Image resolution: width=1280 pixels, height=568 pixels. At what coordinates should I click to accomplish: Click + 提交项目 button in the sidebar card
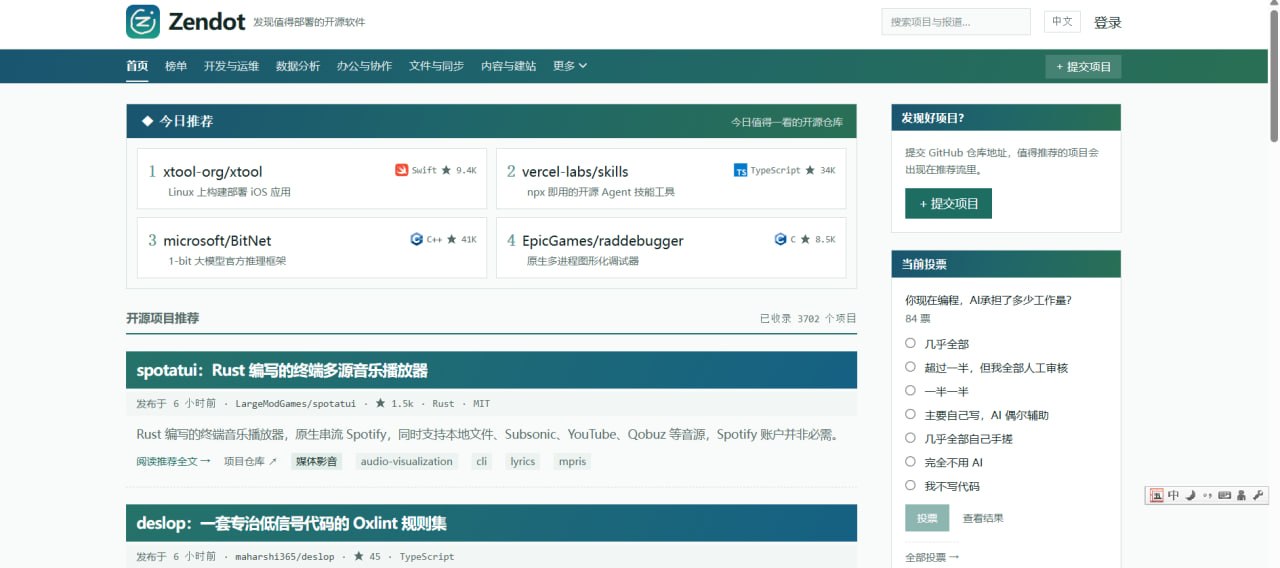coord(948,203)
